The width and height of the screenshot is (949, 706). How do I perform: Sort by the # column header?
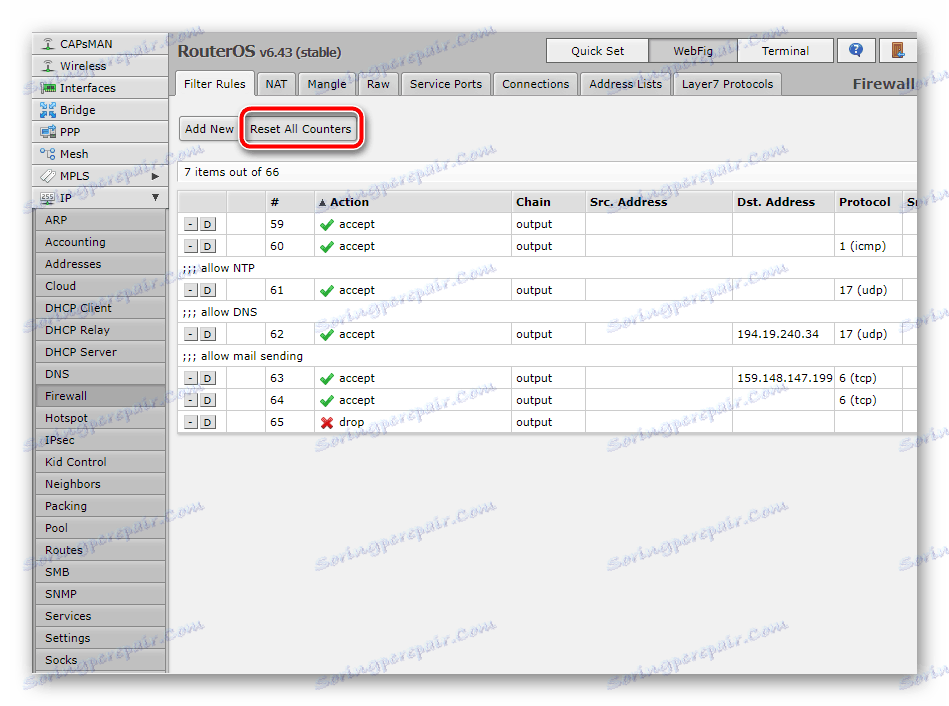(x=289, y=202)
